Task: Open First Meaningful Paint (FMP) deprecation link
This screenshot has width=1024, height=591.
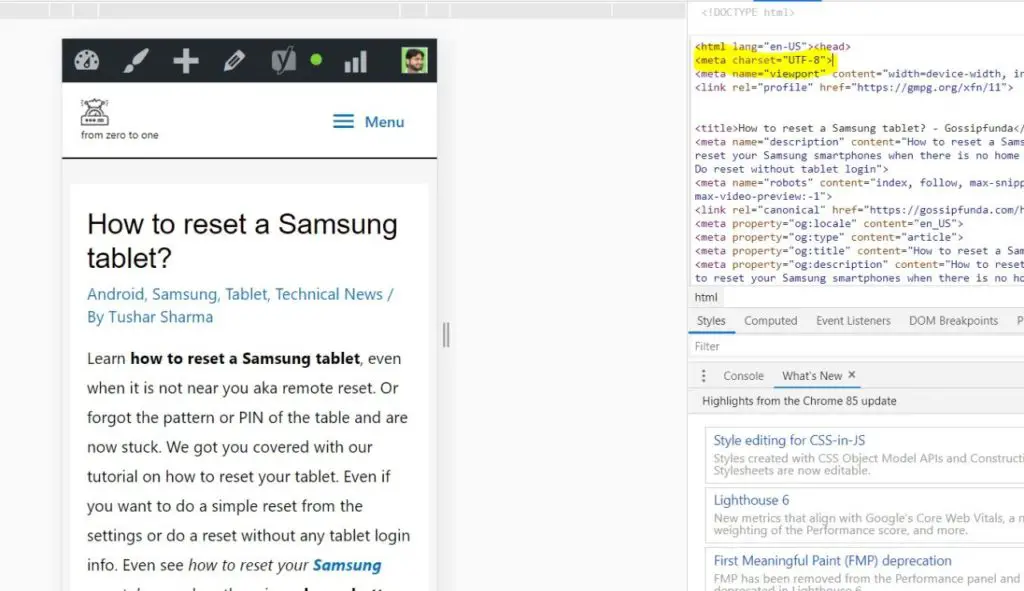Action: tap(832, 560)
